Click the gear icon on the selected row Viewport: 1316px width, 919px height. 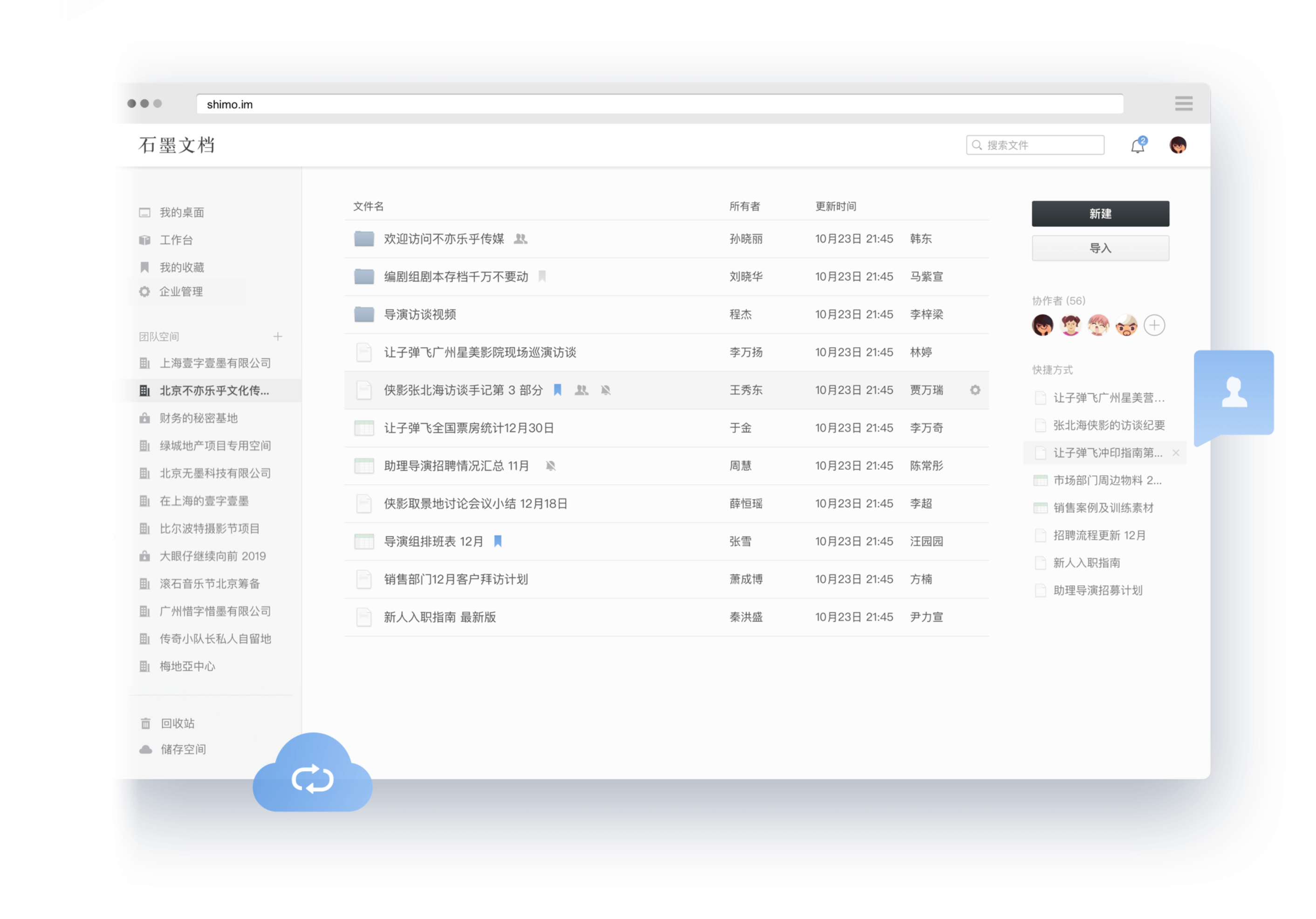pyautogui.click(x=975, y=391)
